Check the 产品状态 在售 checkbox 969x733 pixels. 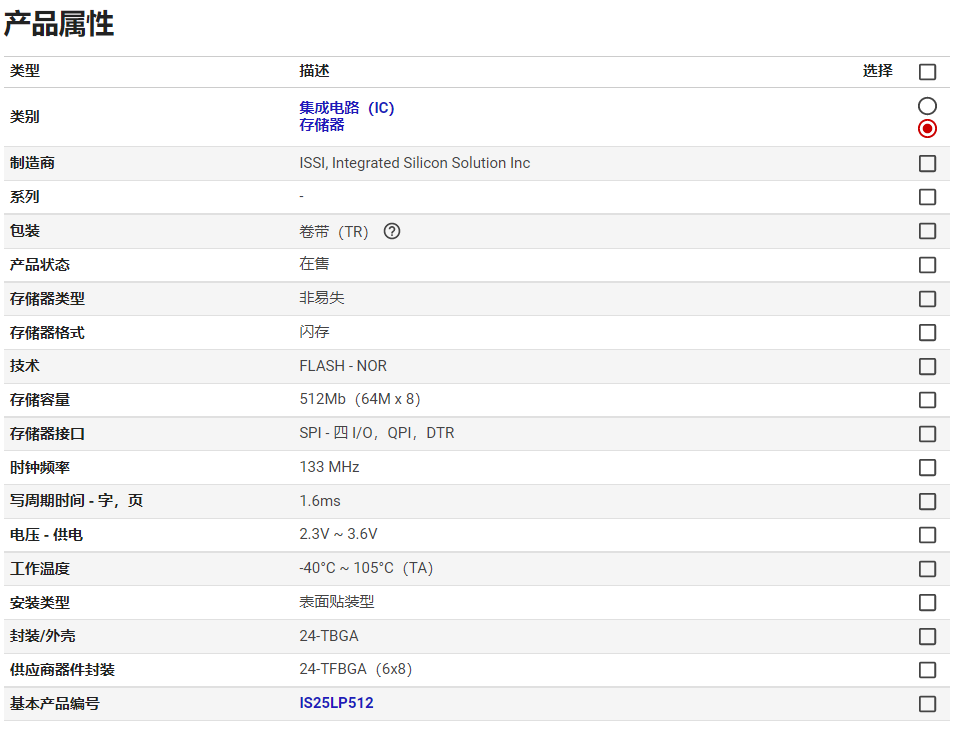click(927, 265)
